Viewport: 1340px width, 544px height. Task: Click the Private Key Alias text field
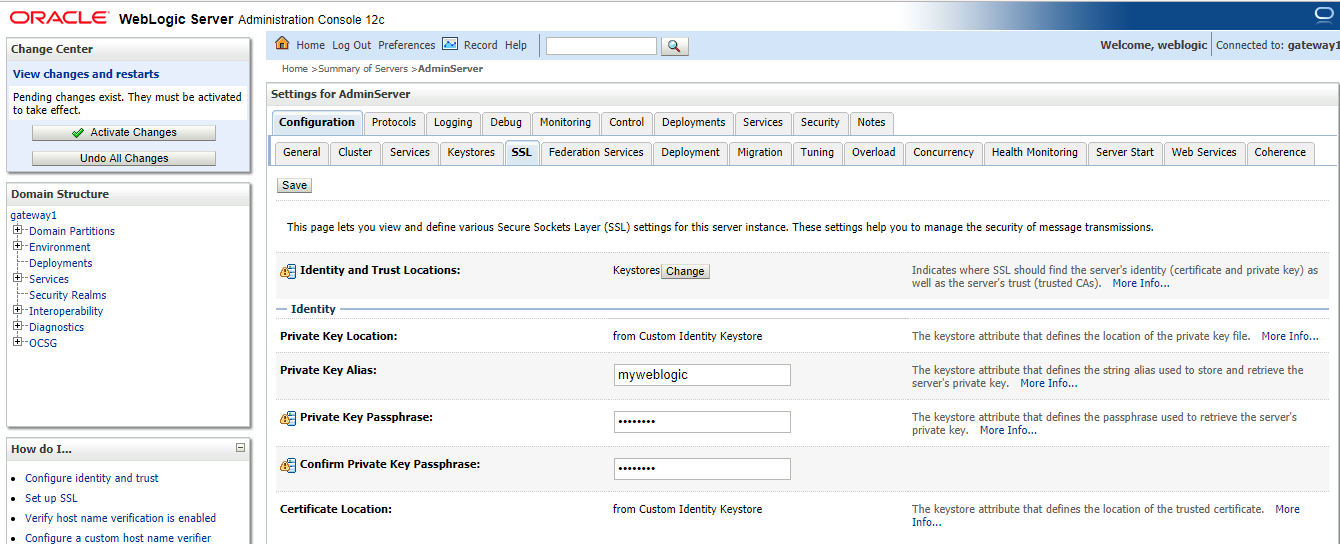coord(702,375)
